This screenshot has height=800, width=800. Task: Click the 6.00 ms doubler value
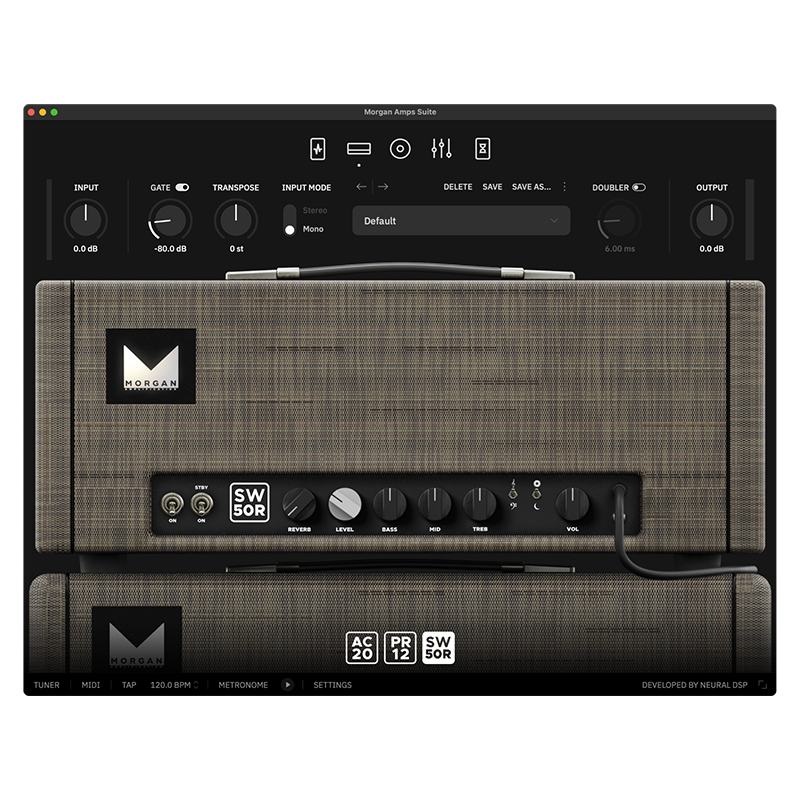(620, 248)
